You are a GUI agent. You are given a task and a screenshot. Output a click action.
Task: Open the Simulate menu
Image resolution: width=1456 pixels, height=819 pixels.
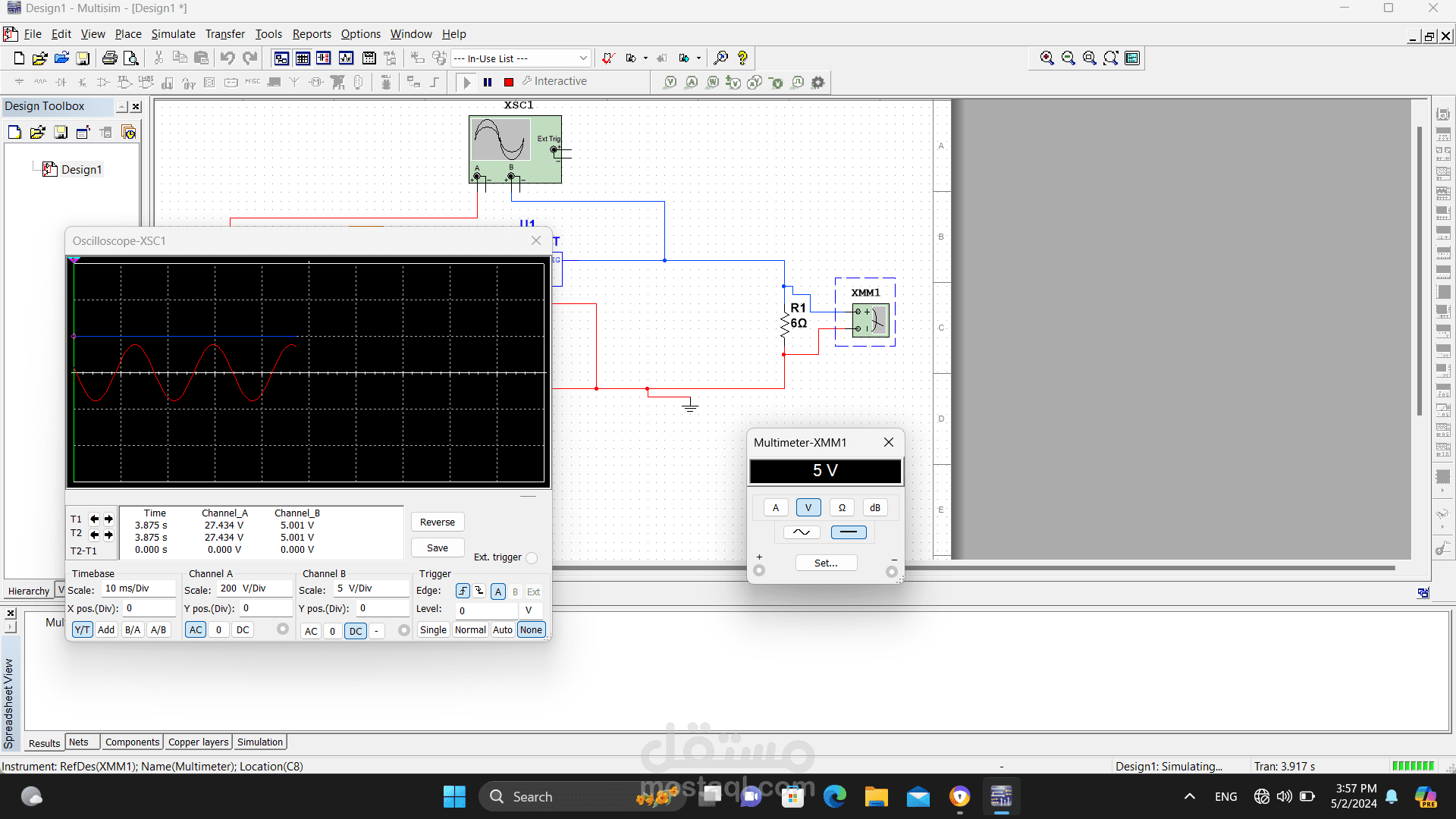[x=173, y=34]
